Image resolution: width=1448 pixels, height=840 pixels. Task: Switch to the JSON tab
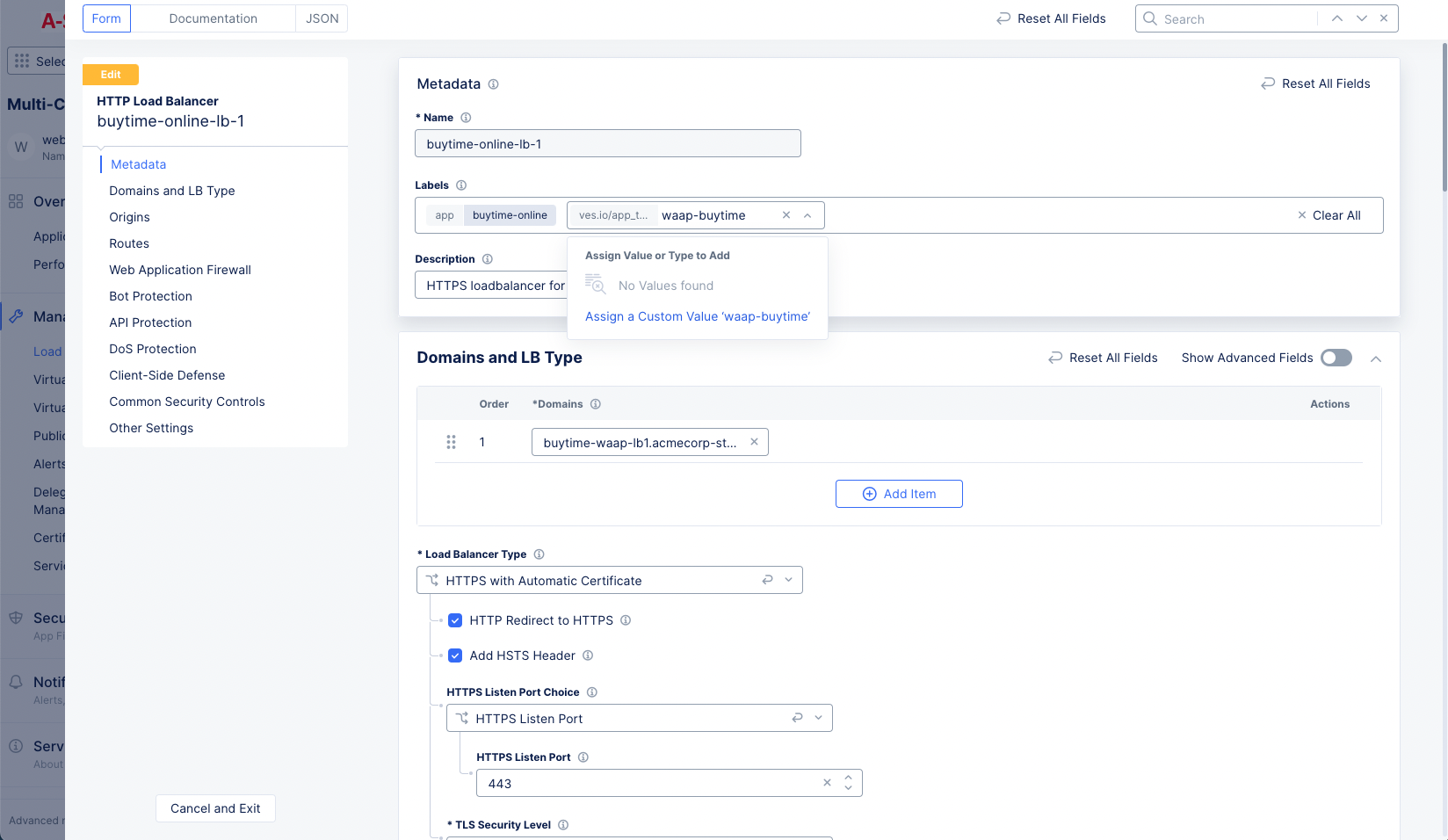click(x=322, y=18)
